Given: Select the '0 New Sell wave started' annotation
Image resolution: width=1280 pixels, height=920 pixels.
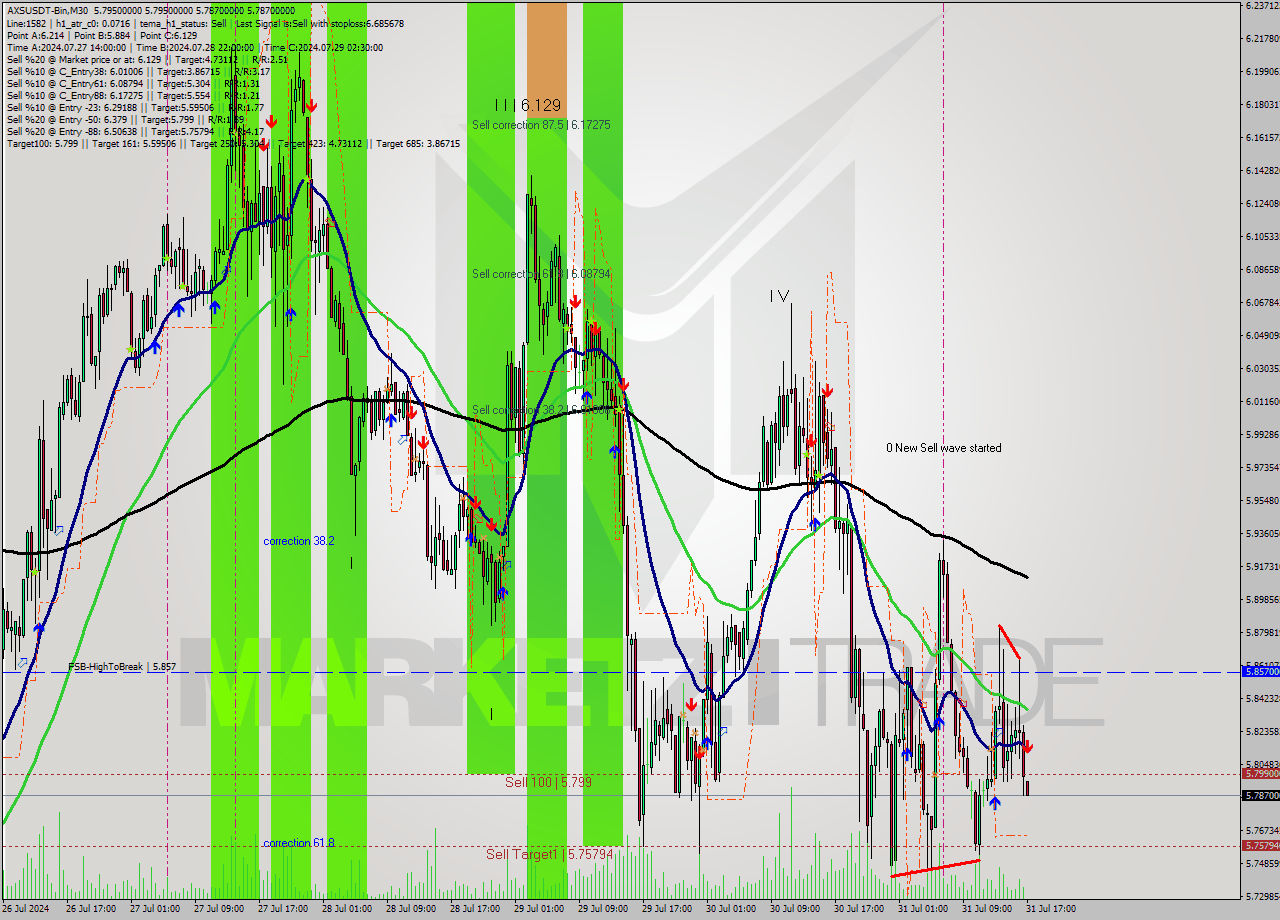Looking at the screenshot, I should pos(943,448).
